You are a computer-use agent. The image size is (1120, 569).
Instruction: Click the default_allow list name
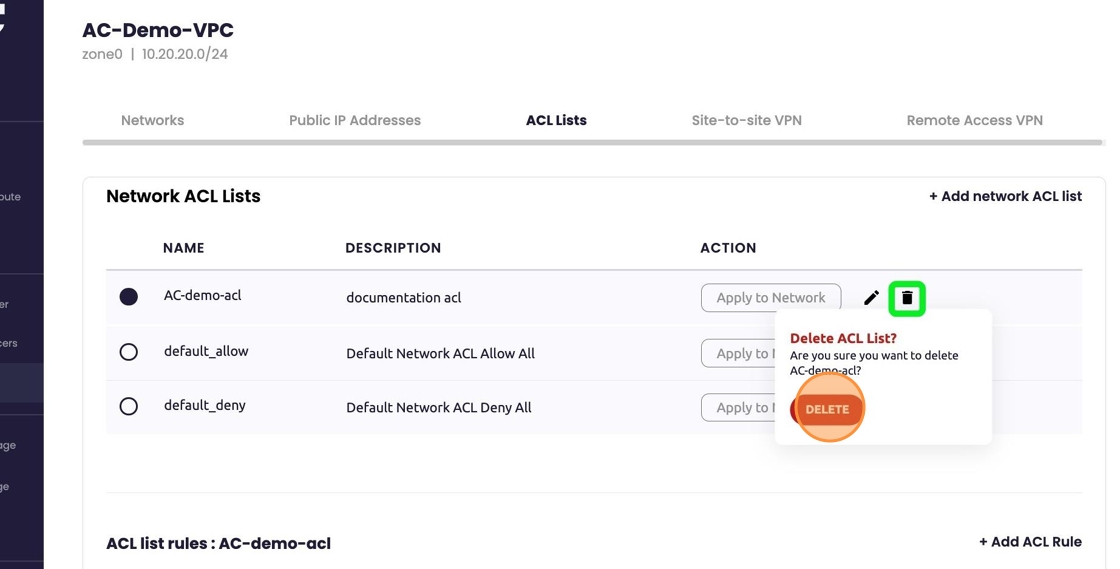point(206,351)
